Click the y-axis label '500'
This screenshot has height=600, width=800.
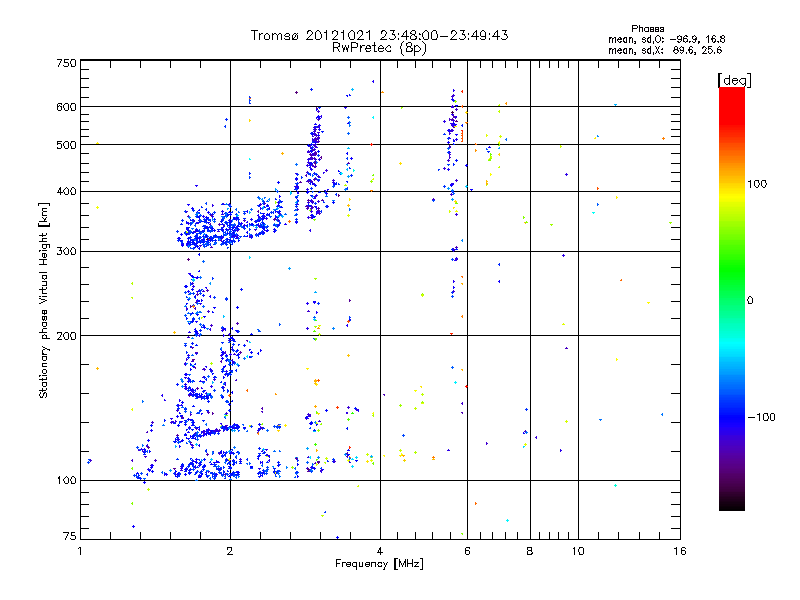click(x=66, y=145)
